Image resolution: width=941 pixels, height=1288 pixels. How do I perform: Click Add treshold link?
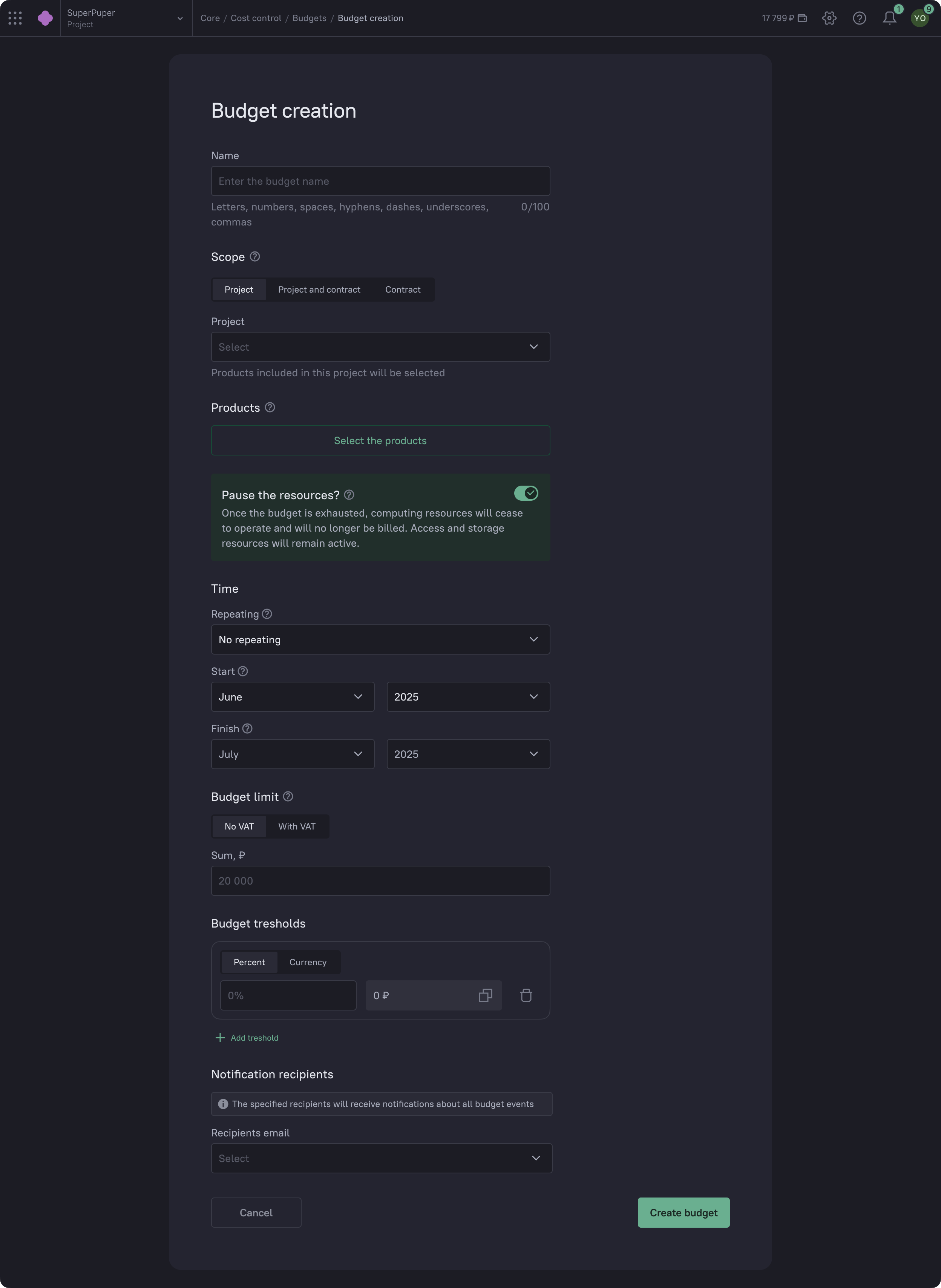tap(247, 1037)
